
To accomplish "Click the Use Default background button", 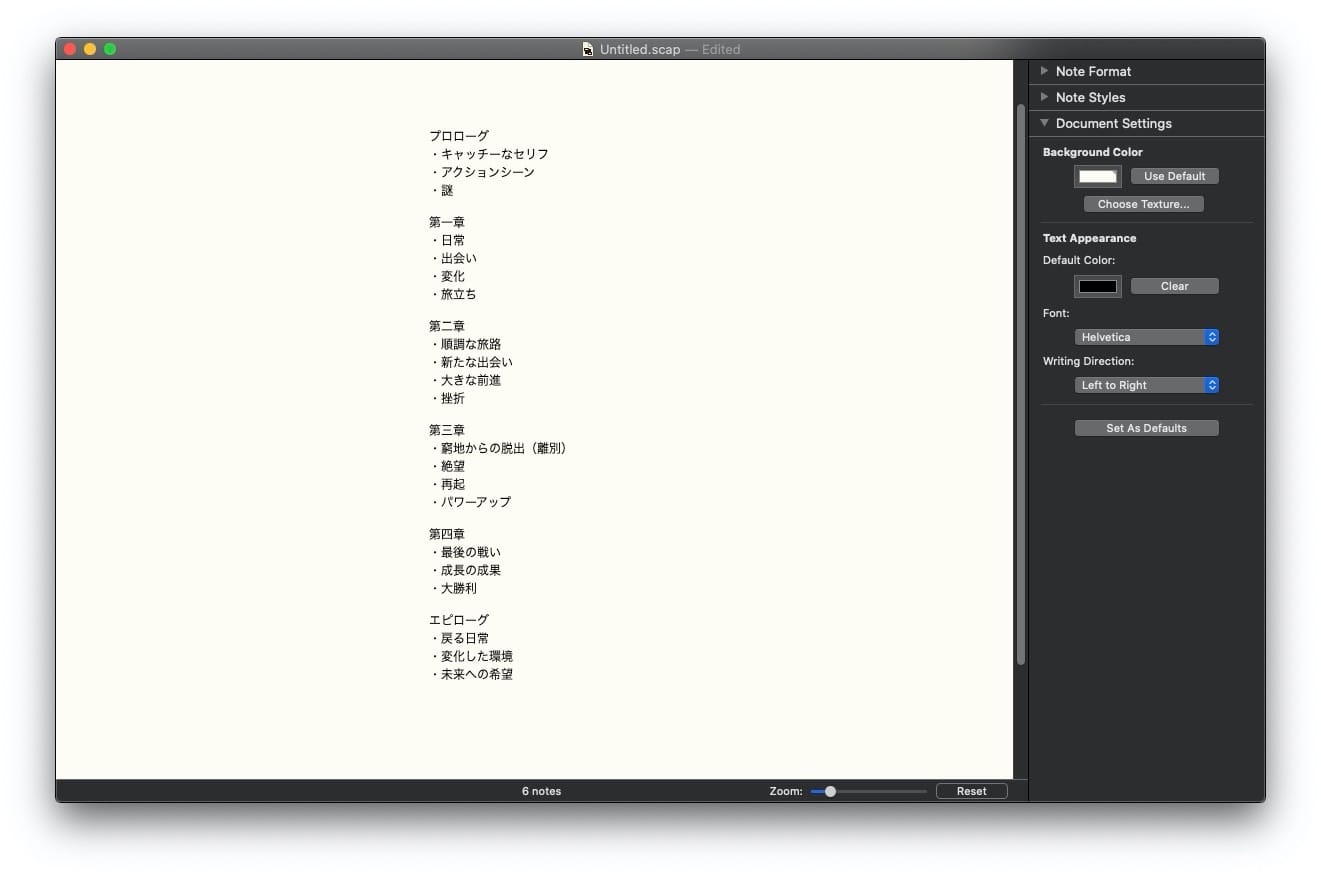I will 1174,176.
